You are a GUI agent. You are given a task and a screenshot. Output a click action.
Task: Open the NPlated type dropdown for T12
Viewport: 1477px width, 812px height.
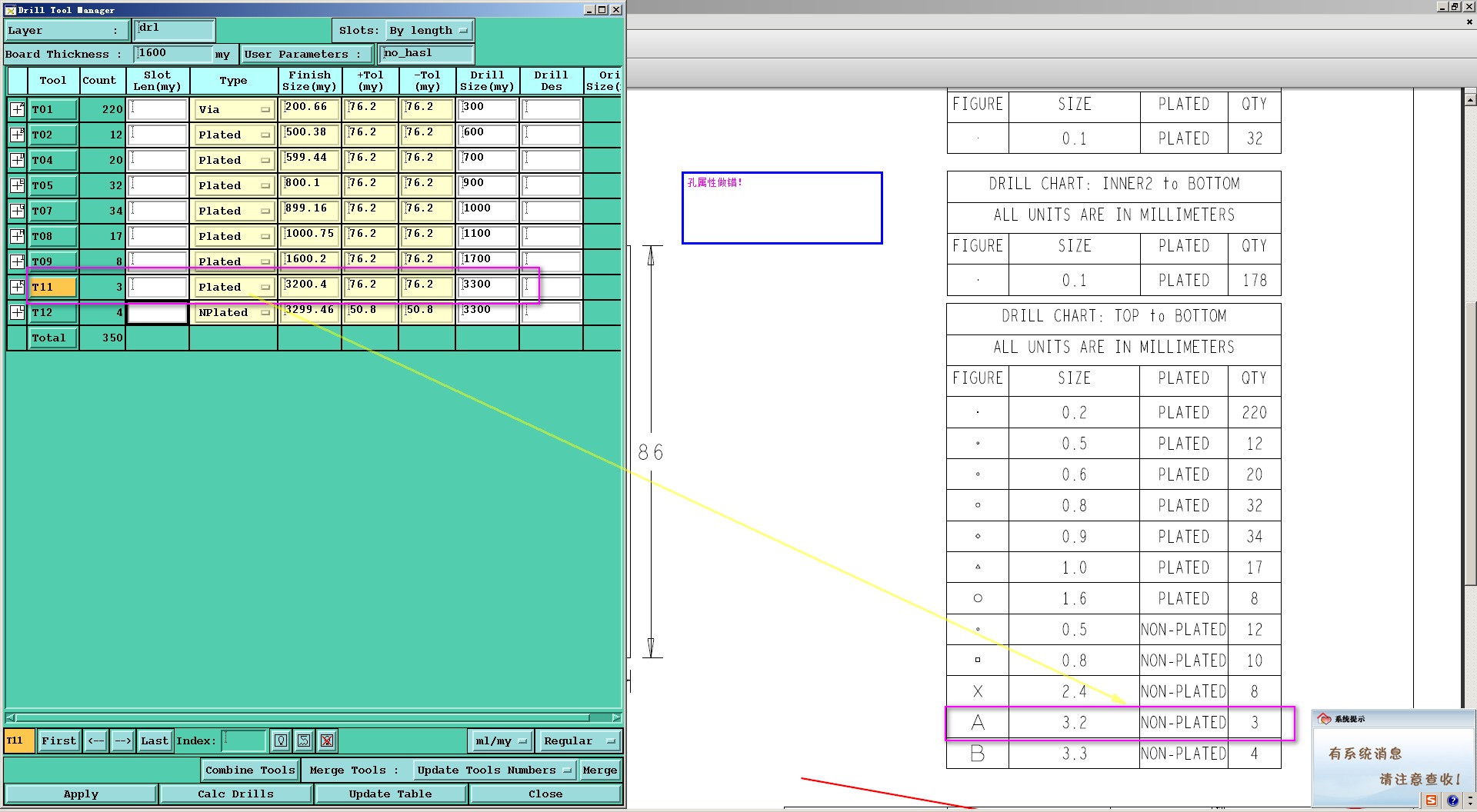click(x=234, y=313)
